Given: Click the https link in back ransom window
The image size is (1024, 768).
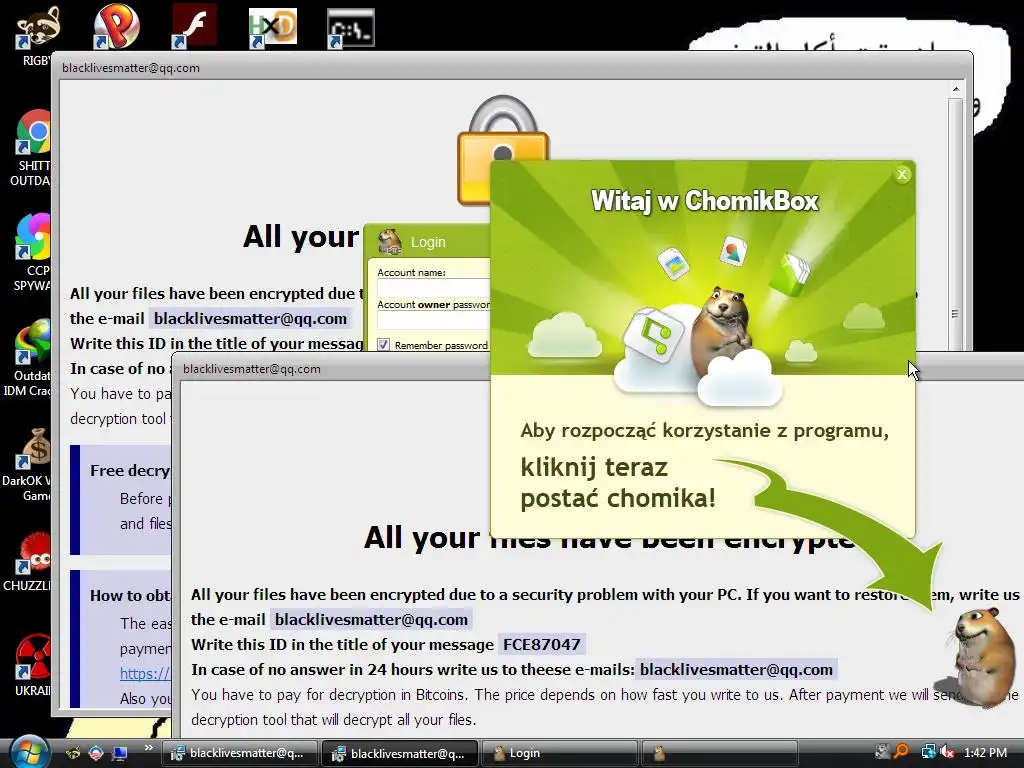Looking at the screenshot, I should [145, 673].
